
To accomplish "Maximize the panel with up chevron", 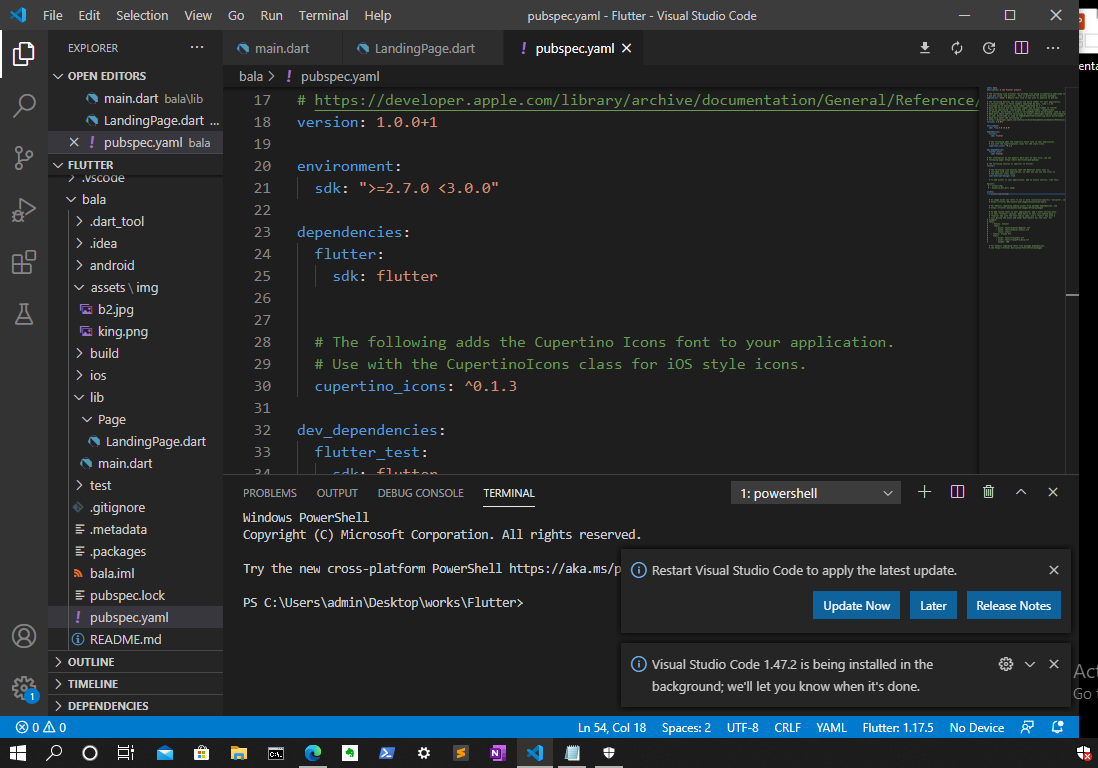I will click(1021, 492).
